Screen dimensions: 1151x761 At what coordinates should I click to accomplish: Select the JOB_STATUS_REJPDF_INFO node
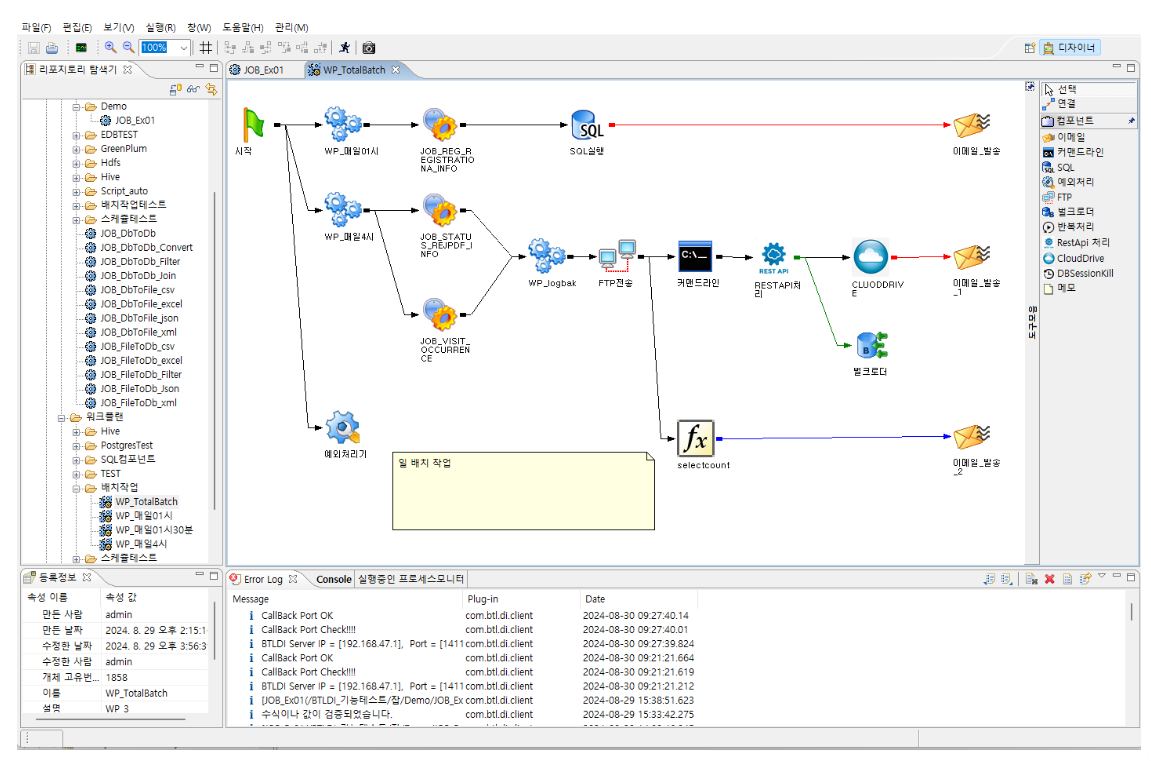[440, 211]
